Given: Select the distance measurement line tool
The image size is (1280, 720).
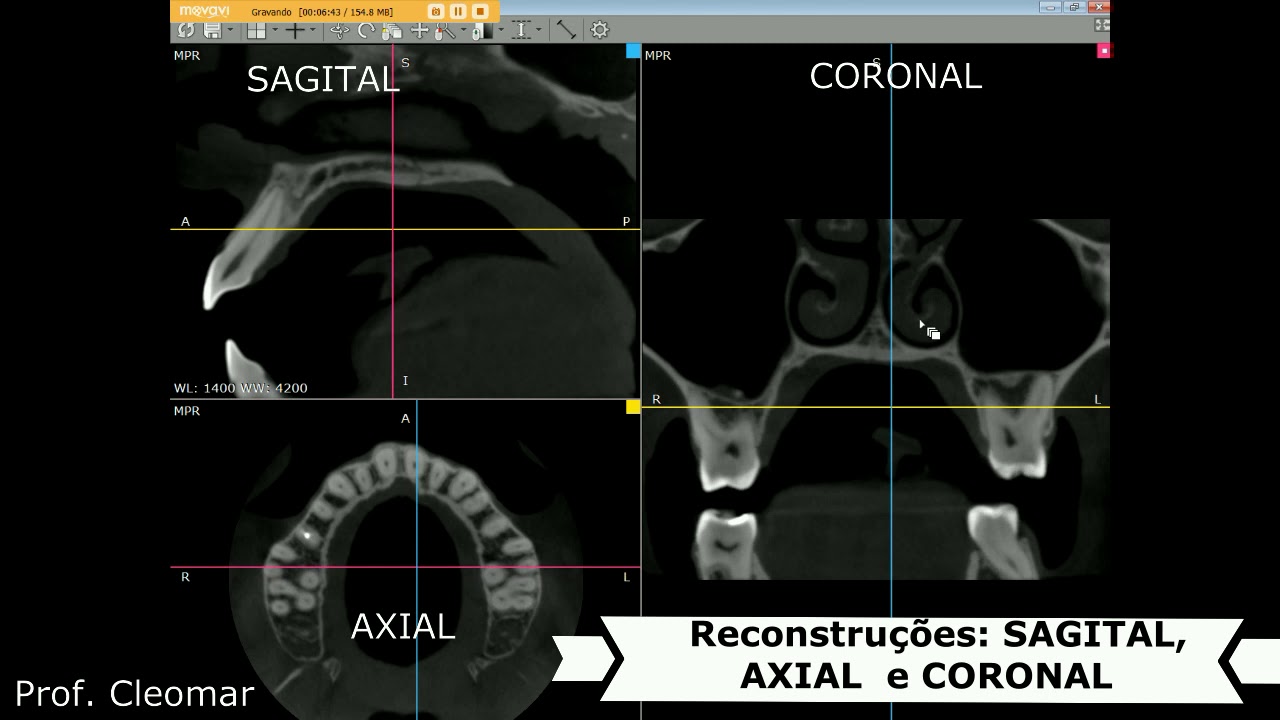Looking at the screenshot, I should [x=566, y=30].
